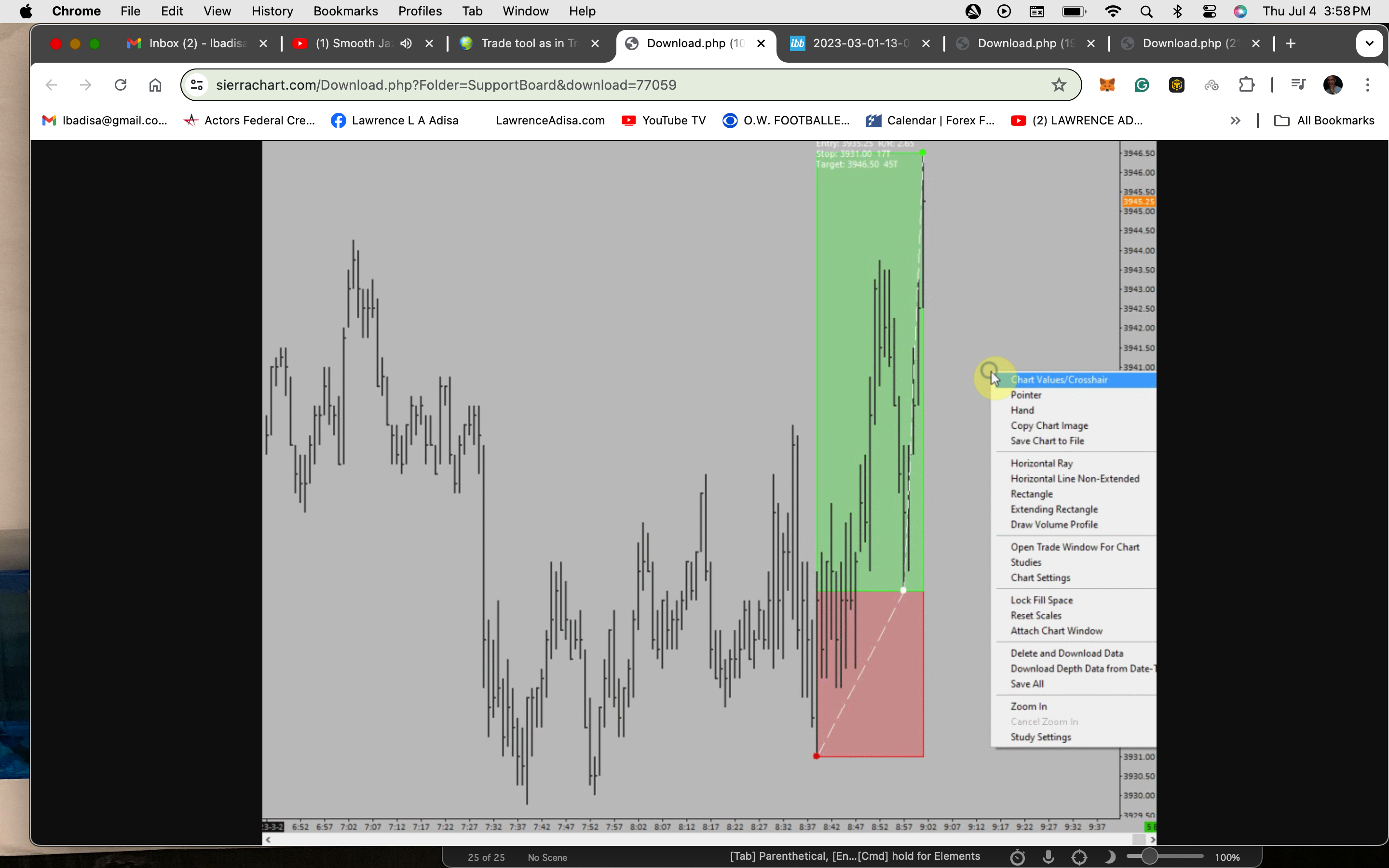Viewport: 1389px width, 868px height.
Task: Open Chrome three-dot menu
Action: [x=1367, y=85]
